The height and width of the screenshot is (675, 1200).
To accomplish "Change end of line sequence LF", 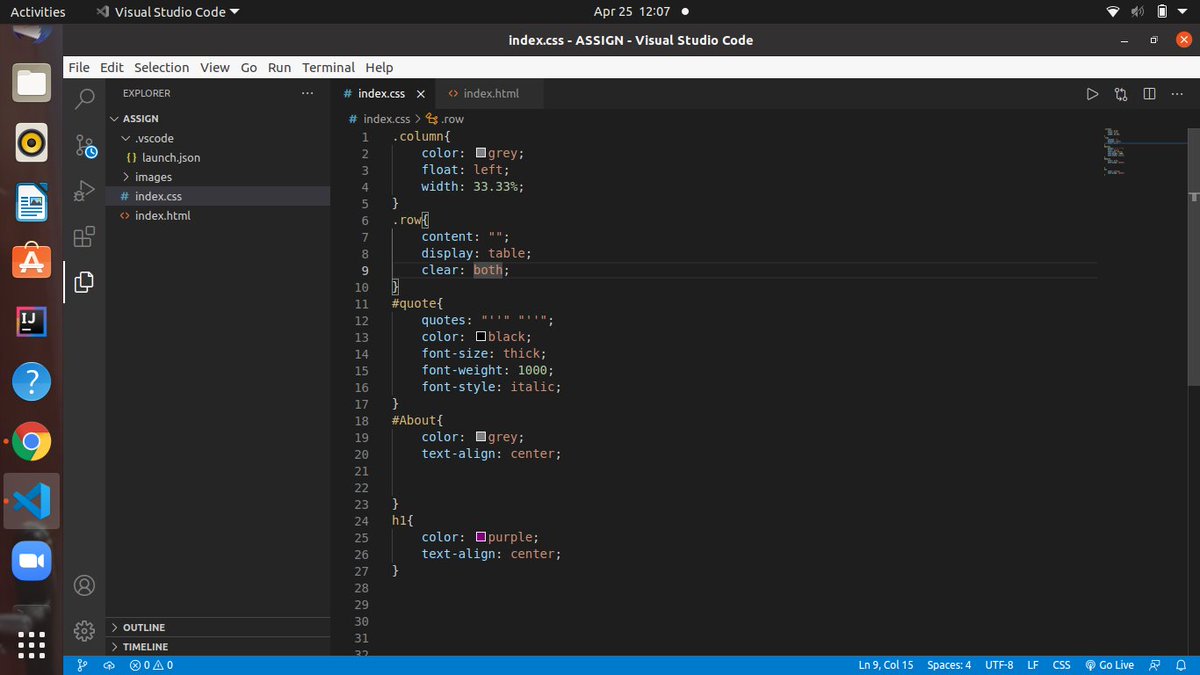I will (1033, 665).
